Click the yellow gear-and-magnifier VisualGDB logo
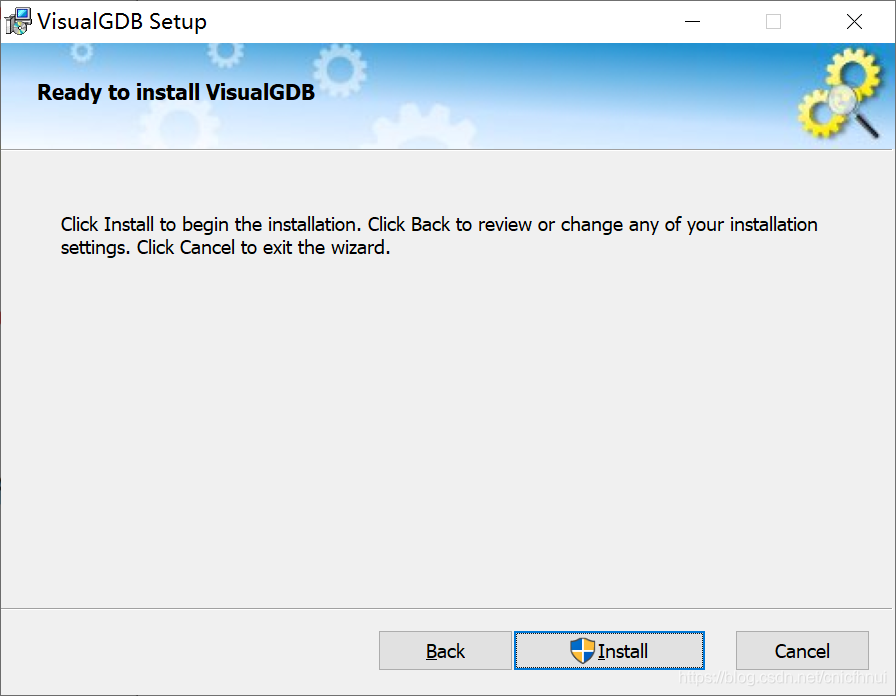 [840, 95]
